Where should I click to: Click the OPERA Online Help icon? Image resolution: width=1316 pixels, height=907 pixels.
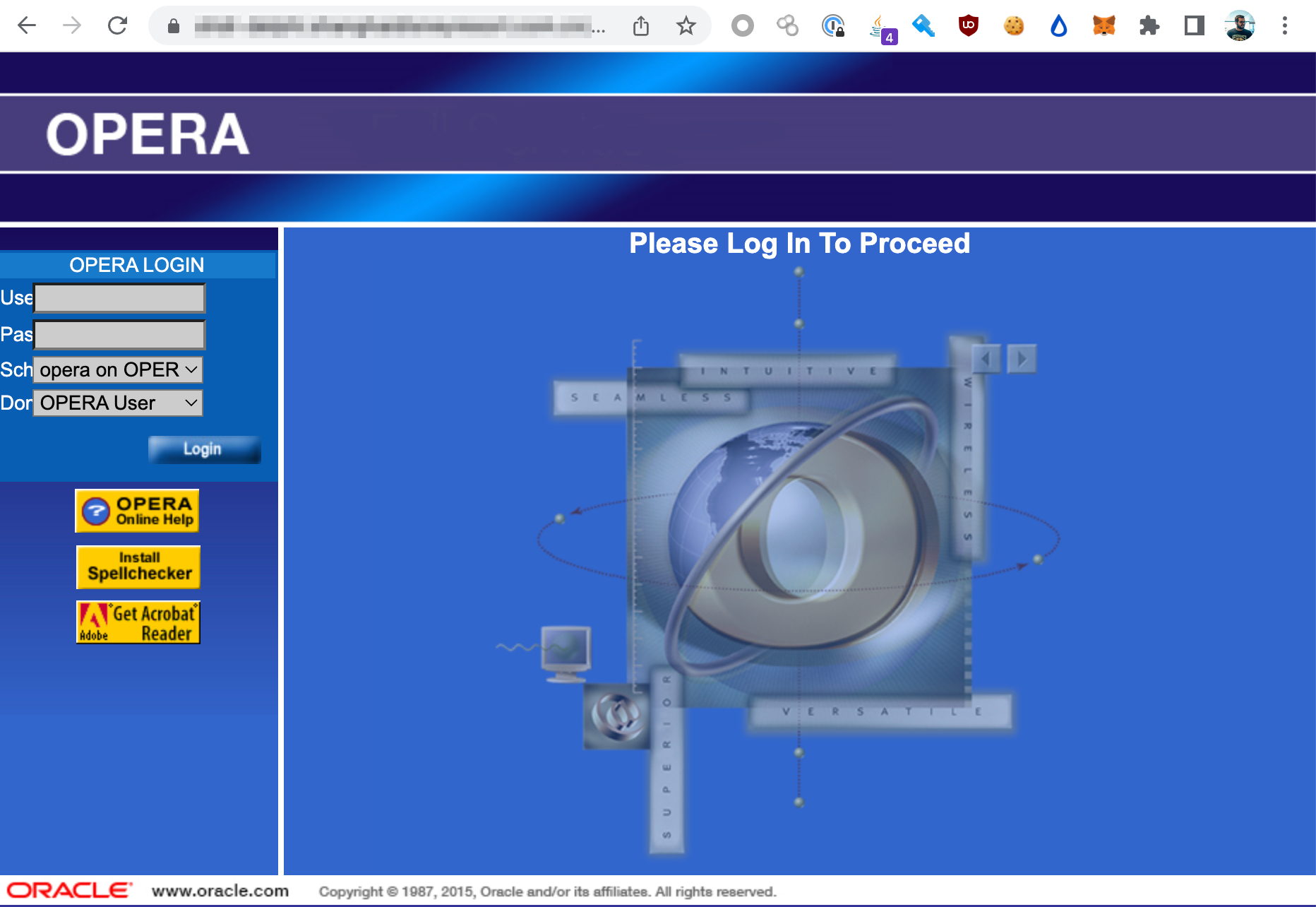pyautogui.click(x=137, y=511)
